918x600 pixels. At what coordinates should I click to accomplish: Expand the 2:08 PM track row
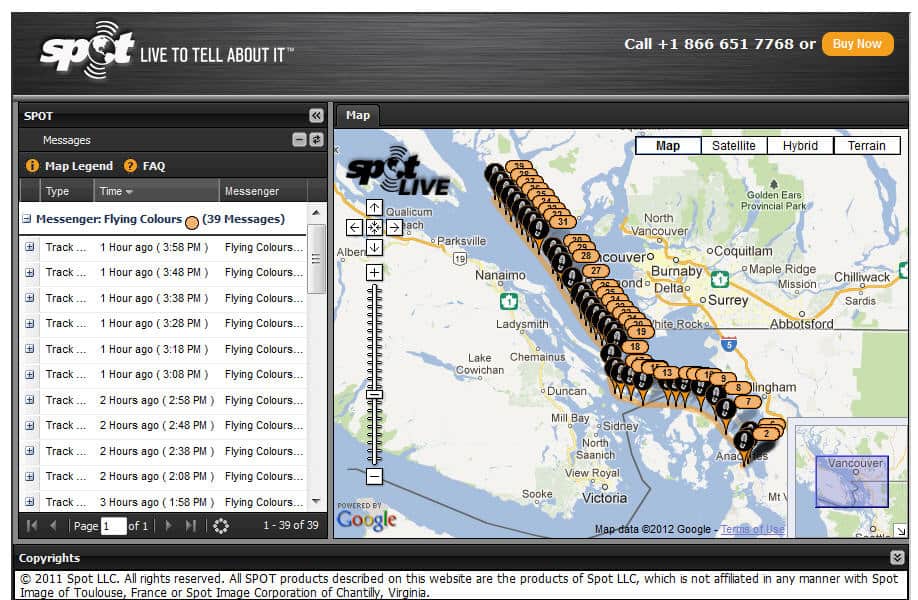tap(30, 476)
